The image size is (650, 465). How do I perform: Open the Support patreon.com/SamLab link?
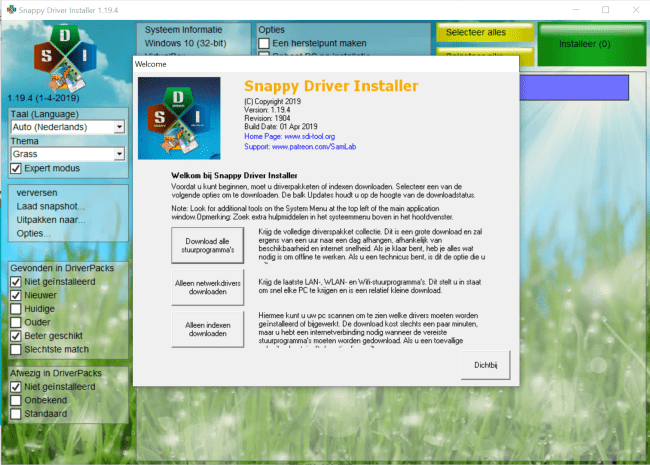click(x=300, y=147)
